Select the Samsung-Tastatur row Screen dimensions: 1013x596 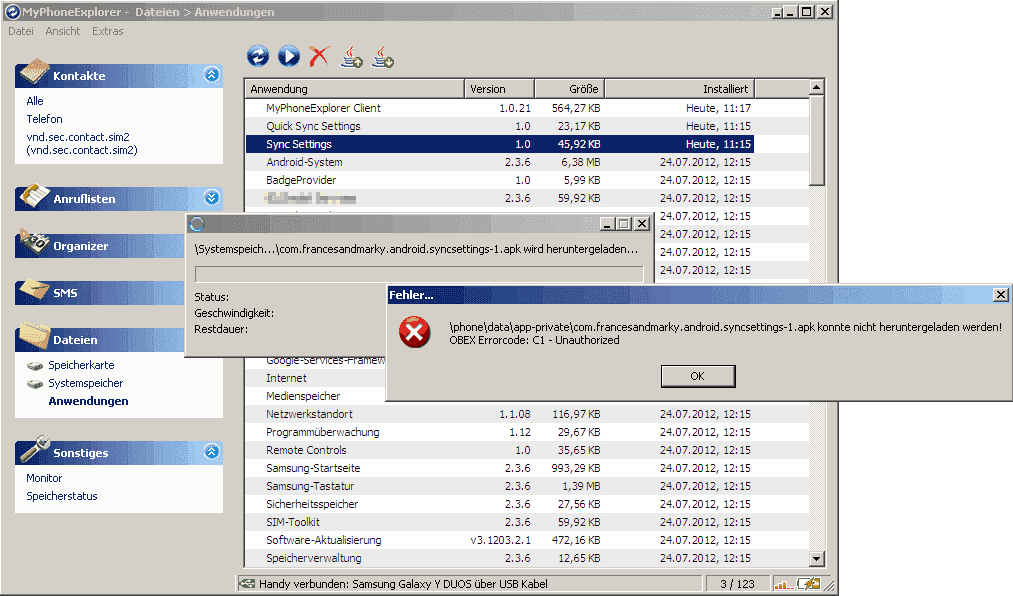pos(527,486)
